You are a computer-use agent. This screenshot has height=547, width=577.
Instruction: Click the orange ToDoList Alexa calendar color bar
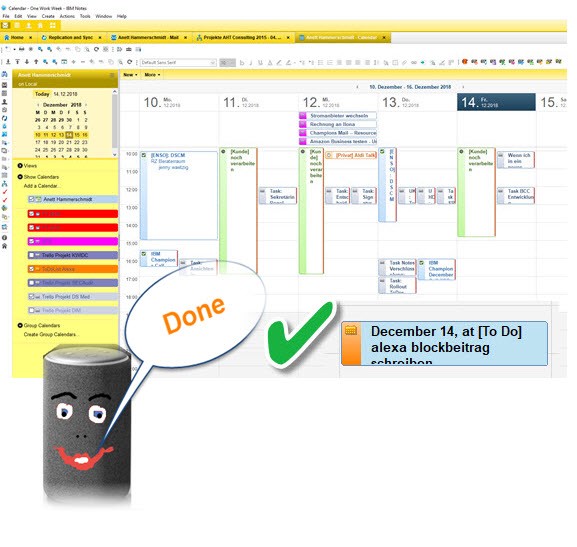point(73,269)
